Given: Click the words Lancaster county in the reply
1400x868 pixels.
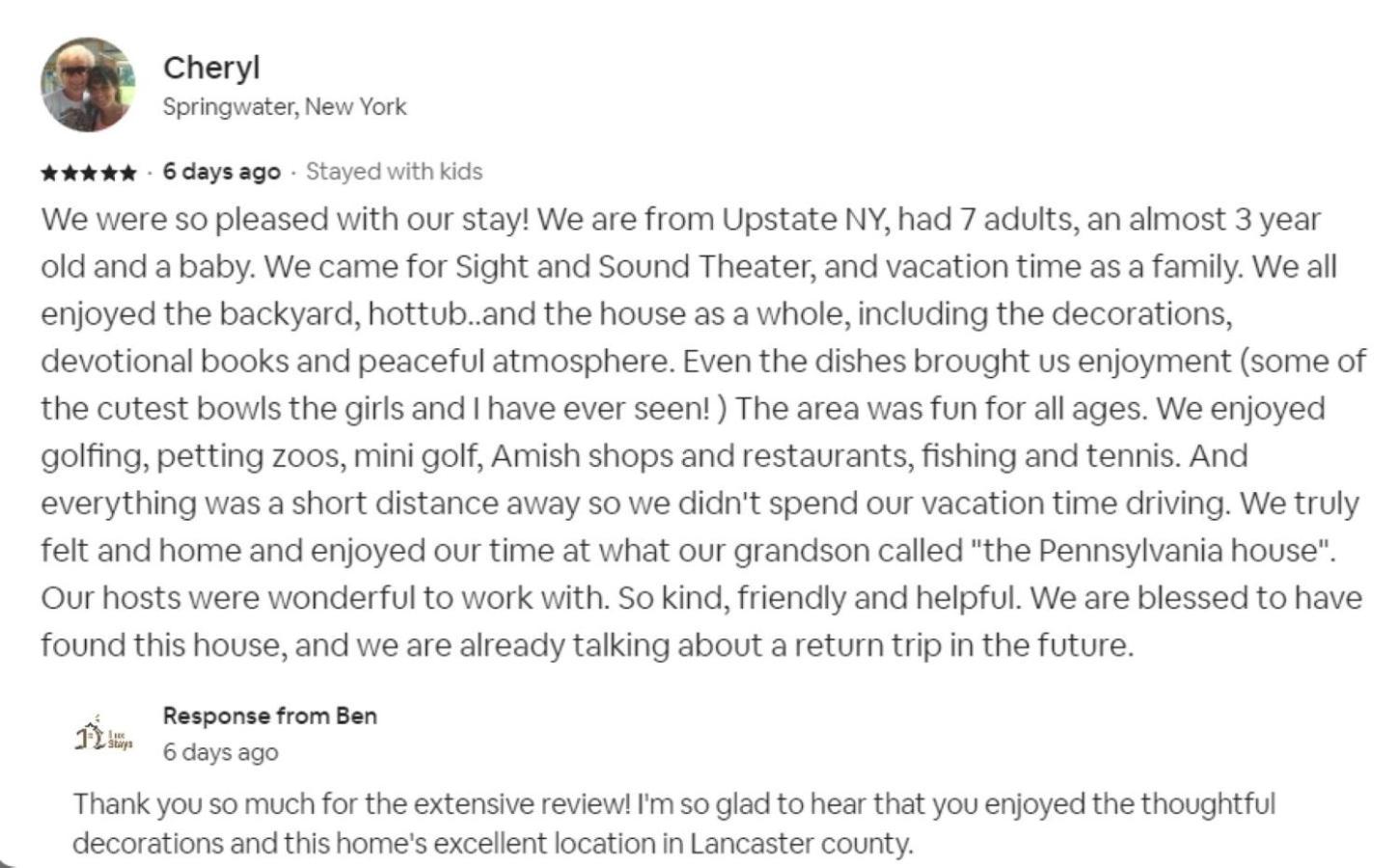Looking at the screenshot, I should (800, 843).
